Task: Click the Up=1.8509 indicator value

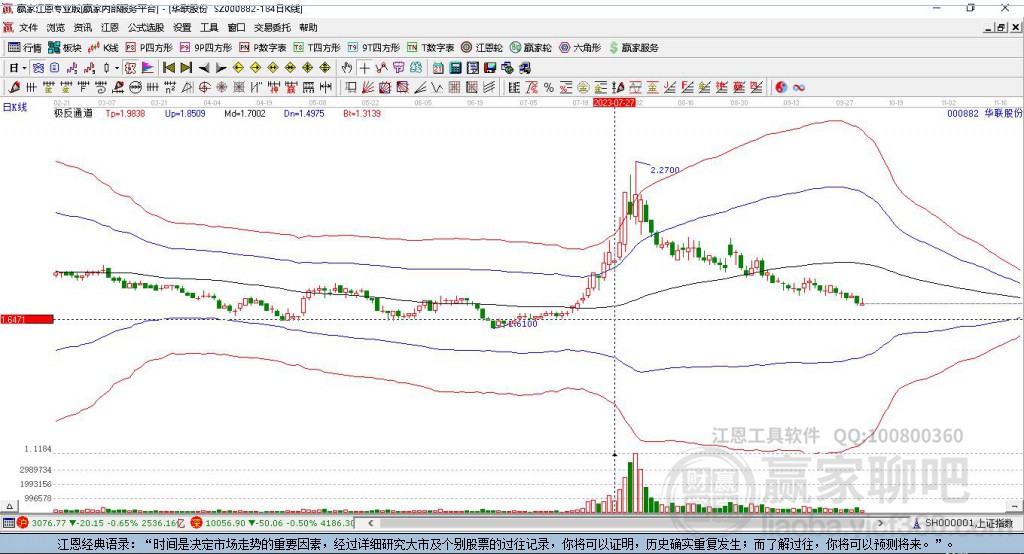Action: point(185,113)
